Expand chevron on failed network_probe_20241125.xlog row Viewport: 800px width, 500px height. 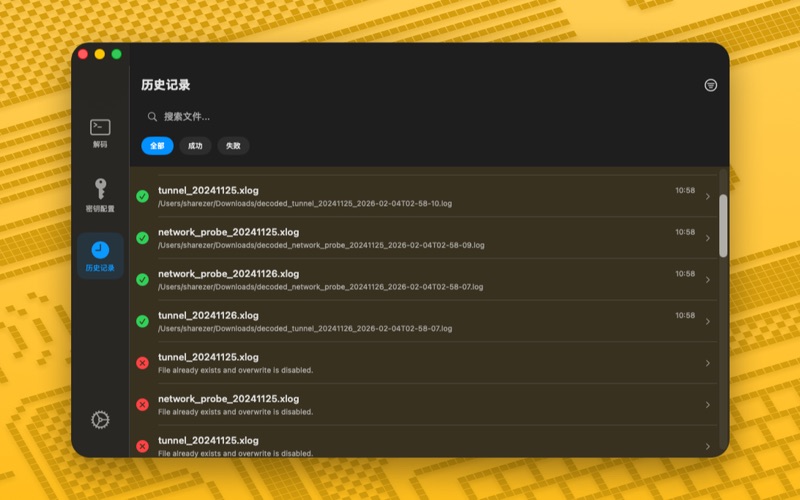tap(708, 405)
